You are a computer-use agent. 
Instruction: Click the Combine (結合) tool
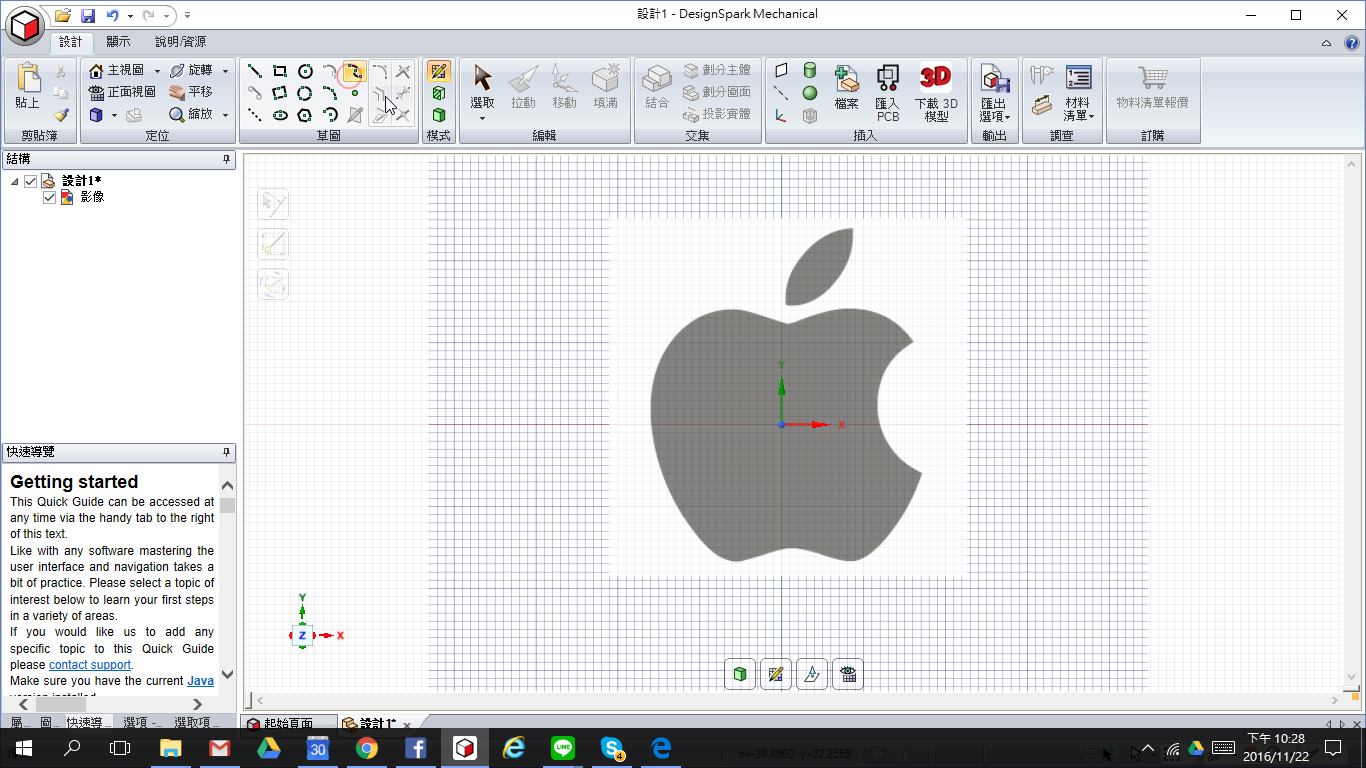tap(657, 87)
